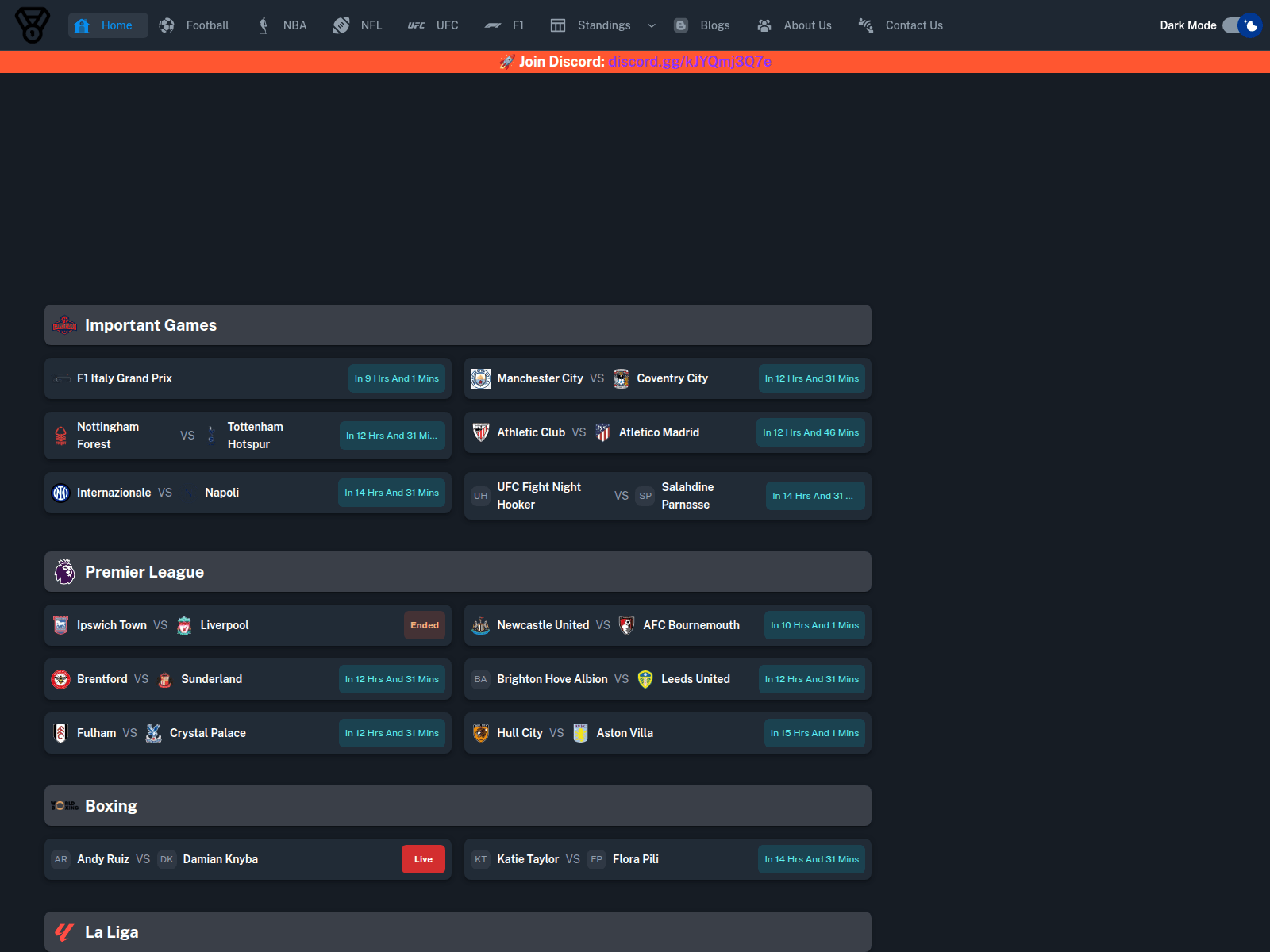Click the 'In 12 Hrs And 46 Mins' badge
The image size is (1270, 952).
click(x=810, y=432)
